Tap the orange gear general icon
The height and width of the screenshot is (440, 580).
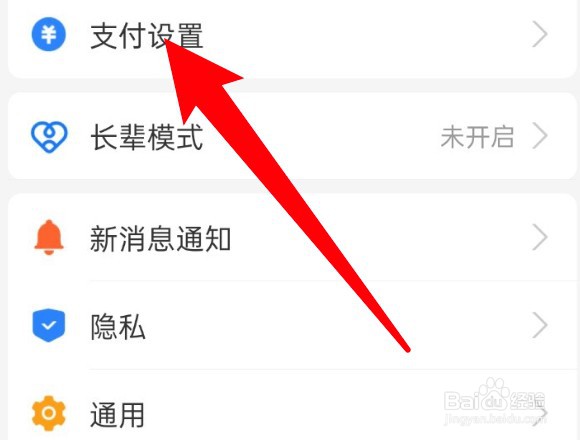48,413
